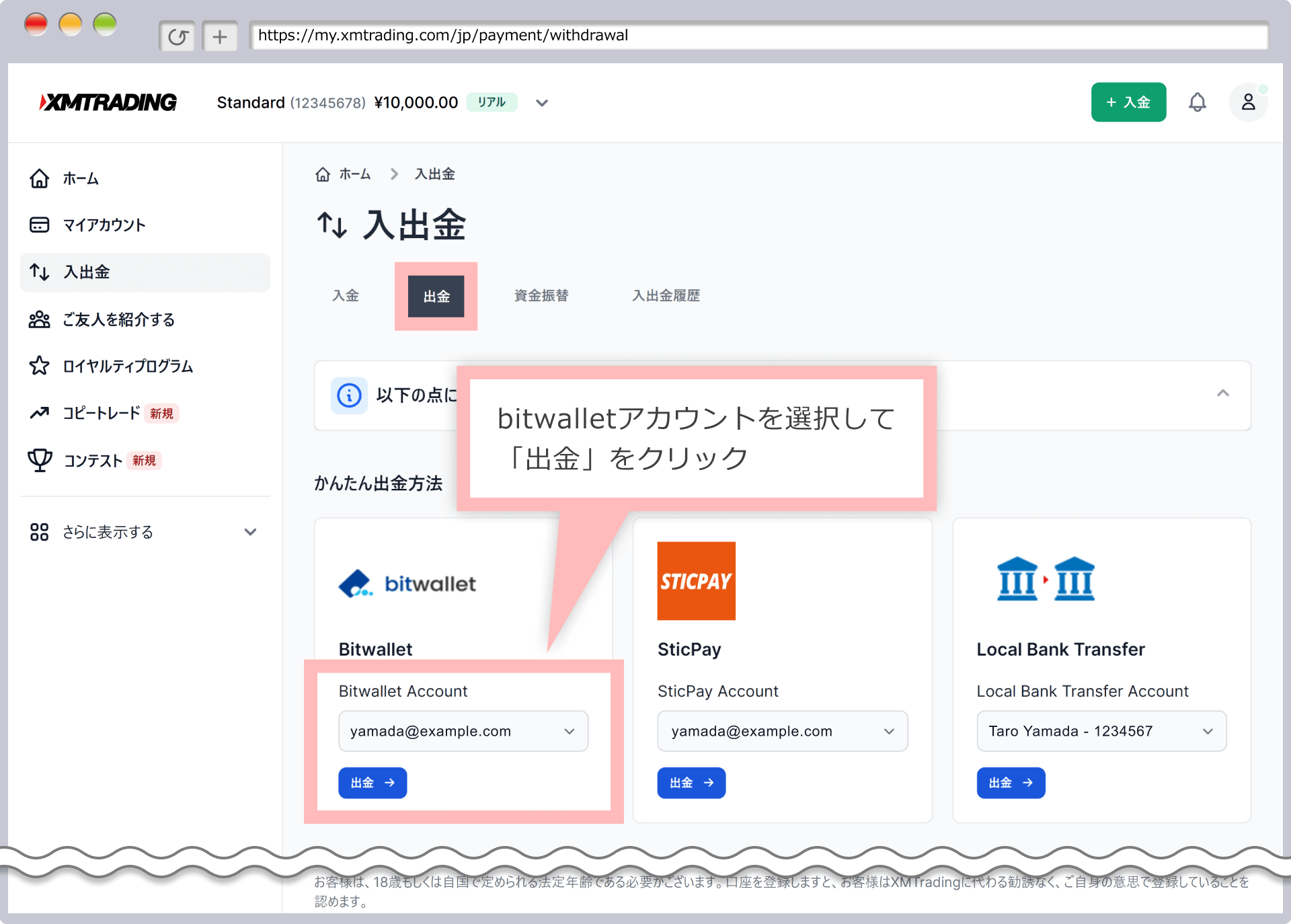Expand the さらに表示する sidebar section
The width and height of the screenshot is (1291, 924).
pyautogui.click(x=250, y=532)
